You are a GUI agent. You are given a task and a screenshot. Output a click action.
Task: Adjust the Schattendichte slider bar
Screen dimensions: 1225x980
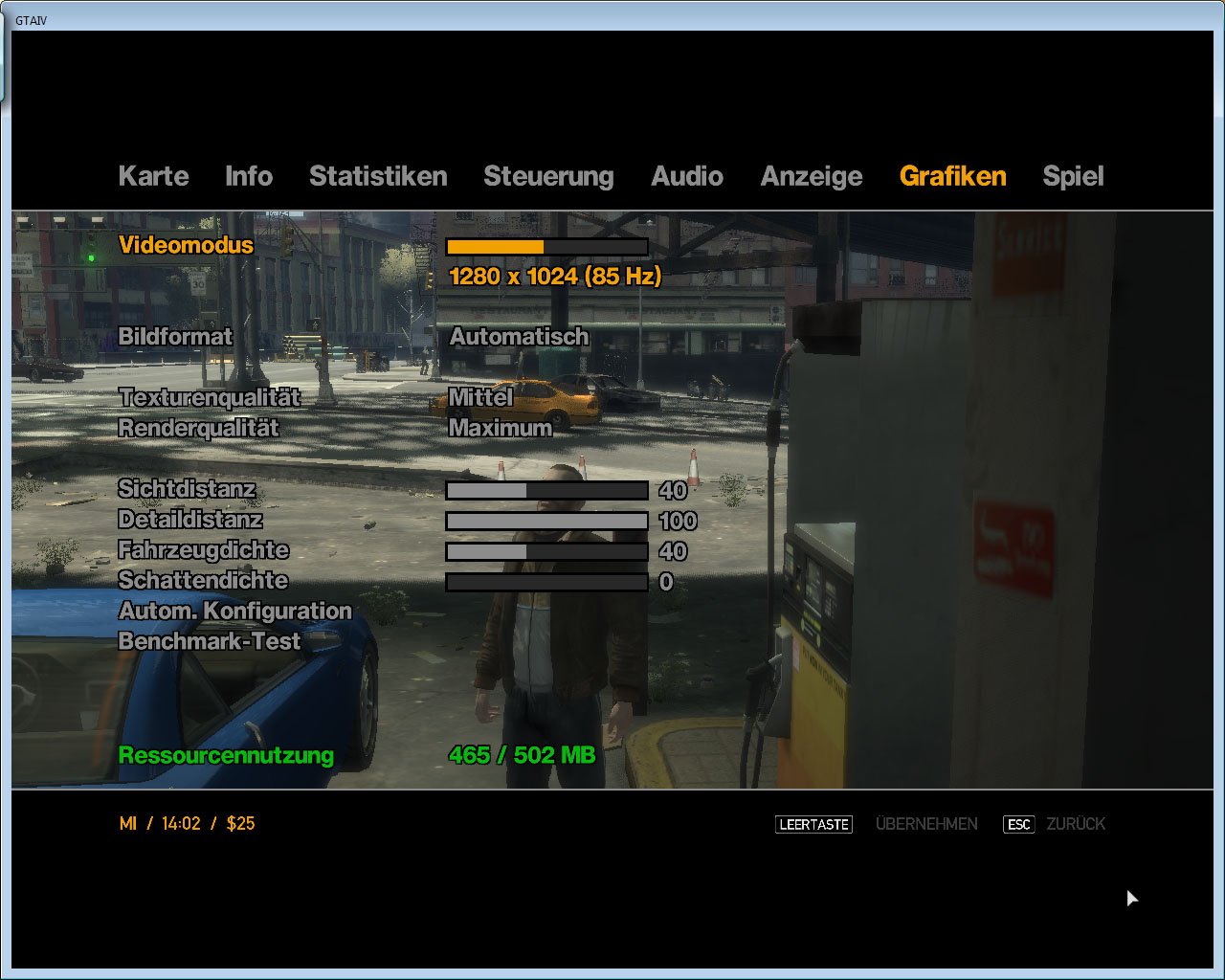pyautogui.click(x=546, y=582)
